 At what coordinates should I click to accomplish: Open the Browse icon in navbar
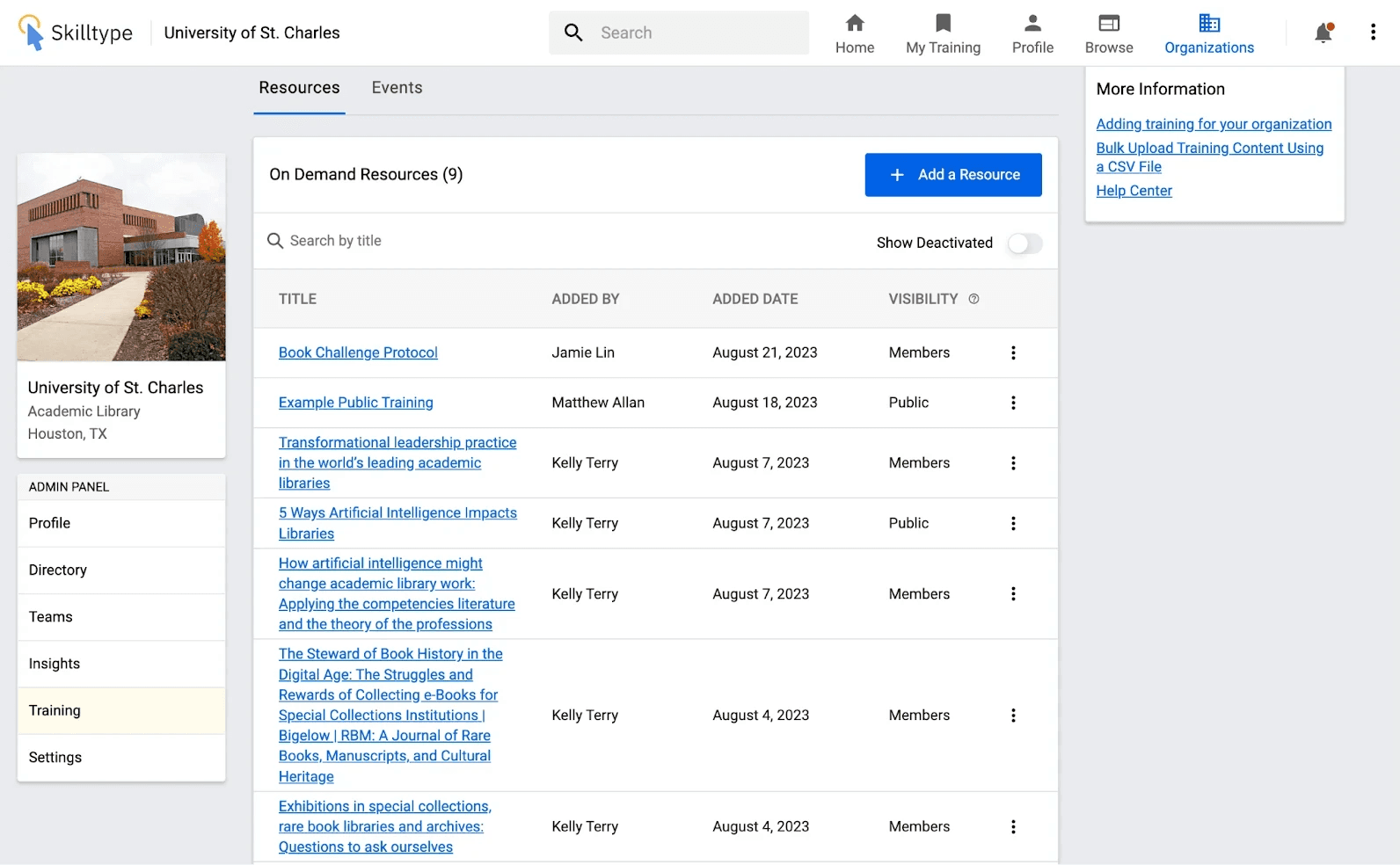click(1109, 23)
